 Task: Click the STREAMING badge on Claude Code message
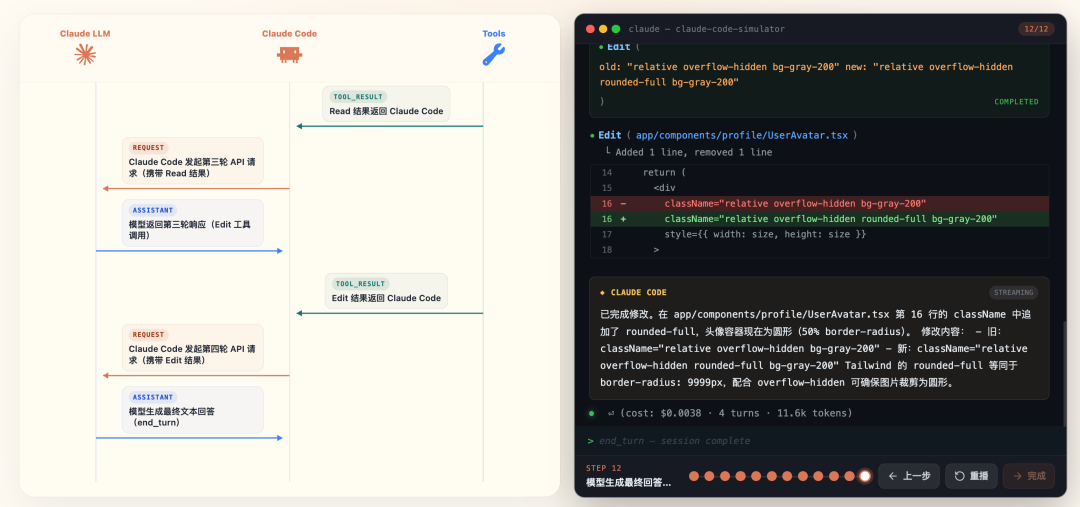coord(1014,293)
